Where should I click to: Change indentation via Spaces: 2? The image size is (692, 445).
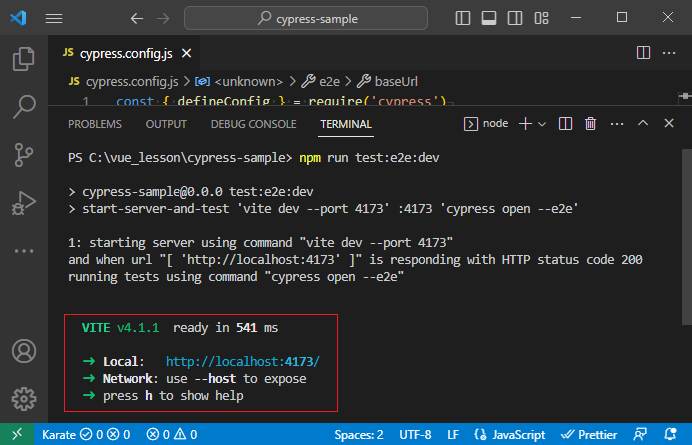pyautogui.click(x=358, y=435)
